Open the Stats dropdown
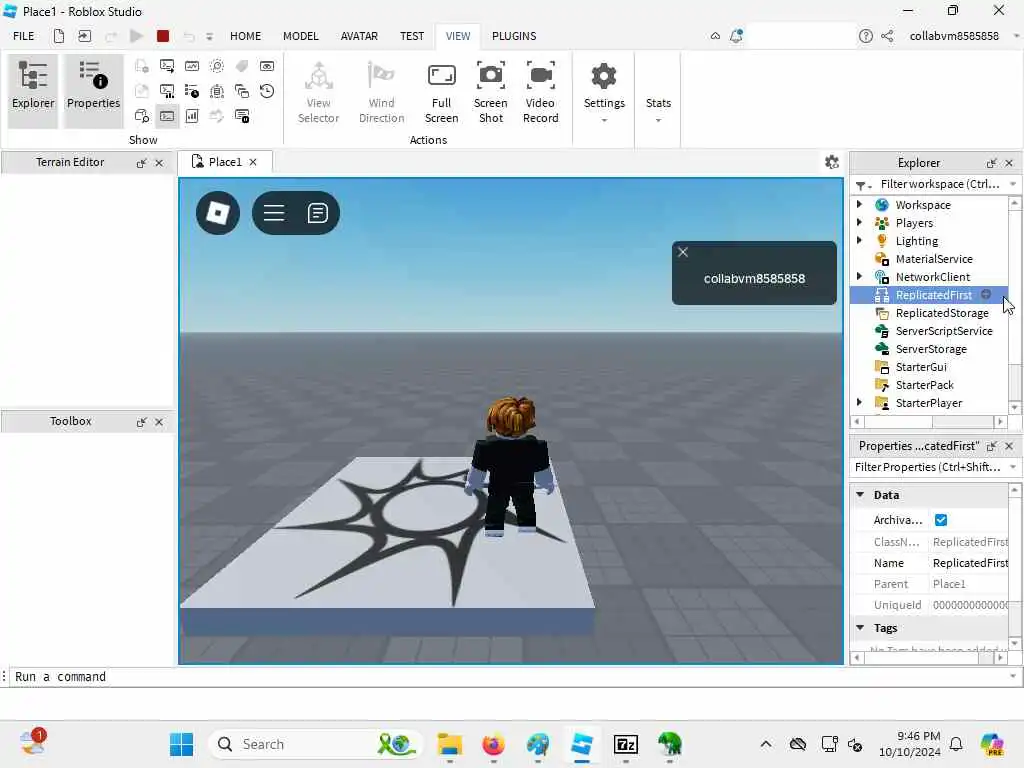This screenshot has height=768, width=1024. click(x=658, y=108)
